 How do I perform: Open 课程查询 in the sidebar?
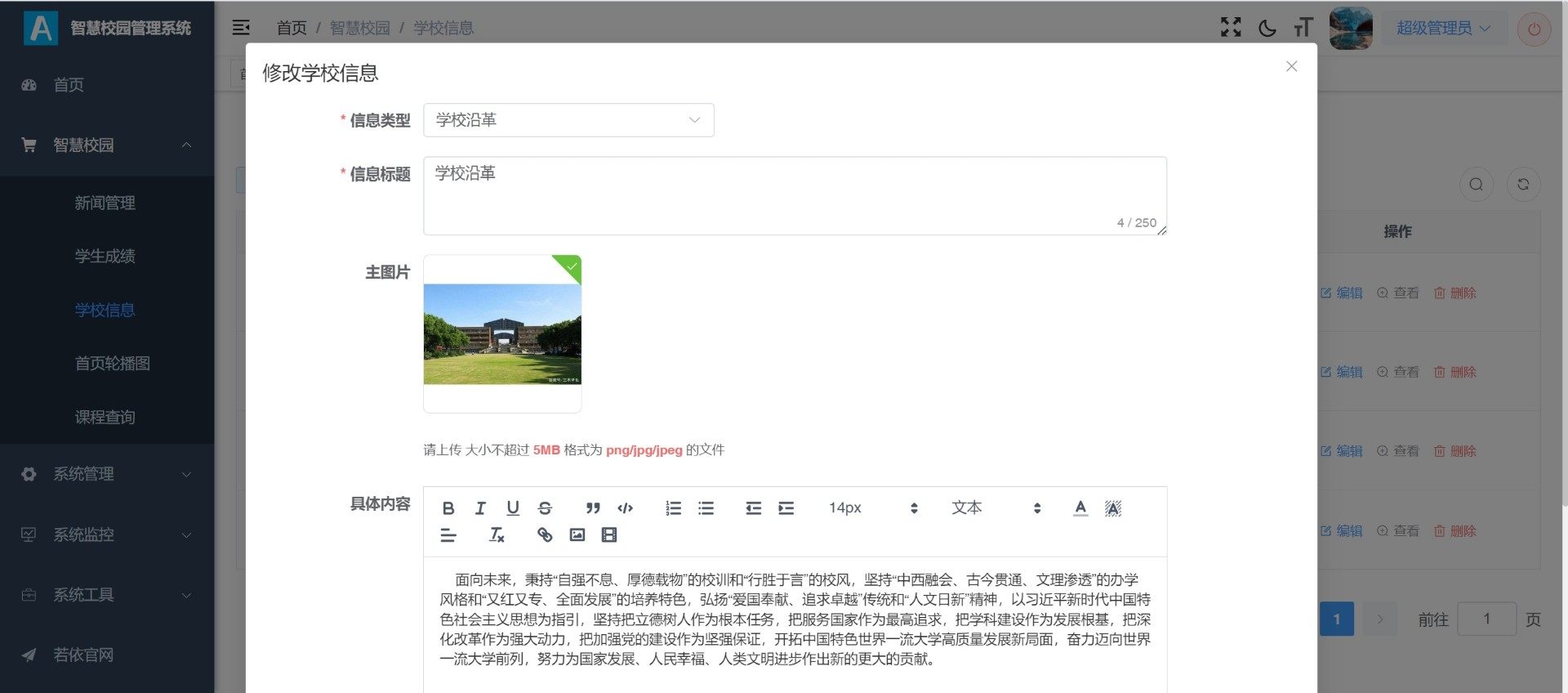tap(107, 417)
